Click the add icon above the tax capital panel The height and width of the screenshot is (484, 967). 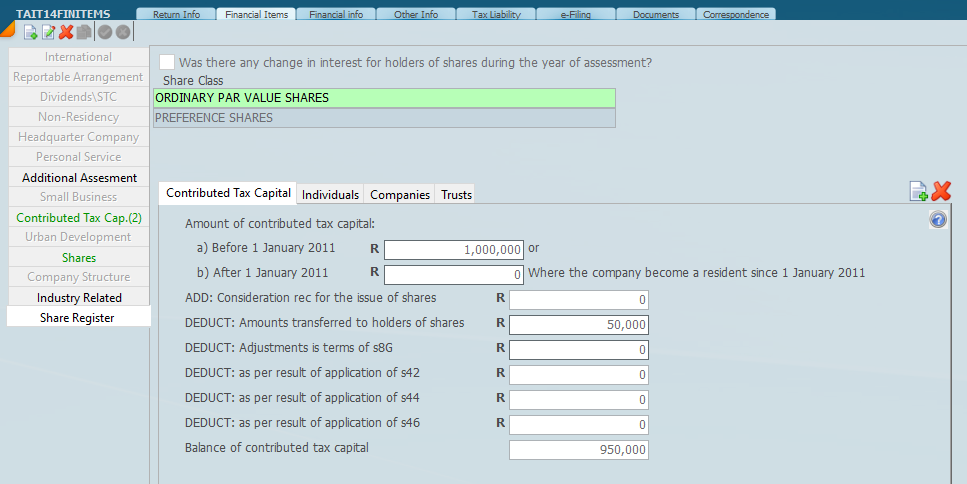(x=918, y=191)
